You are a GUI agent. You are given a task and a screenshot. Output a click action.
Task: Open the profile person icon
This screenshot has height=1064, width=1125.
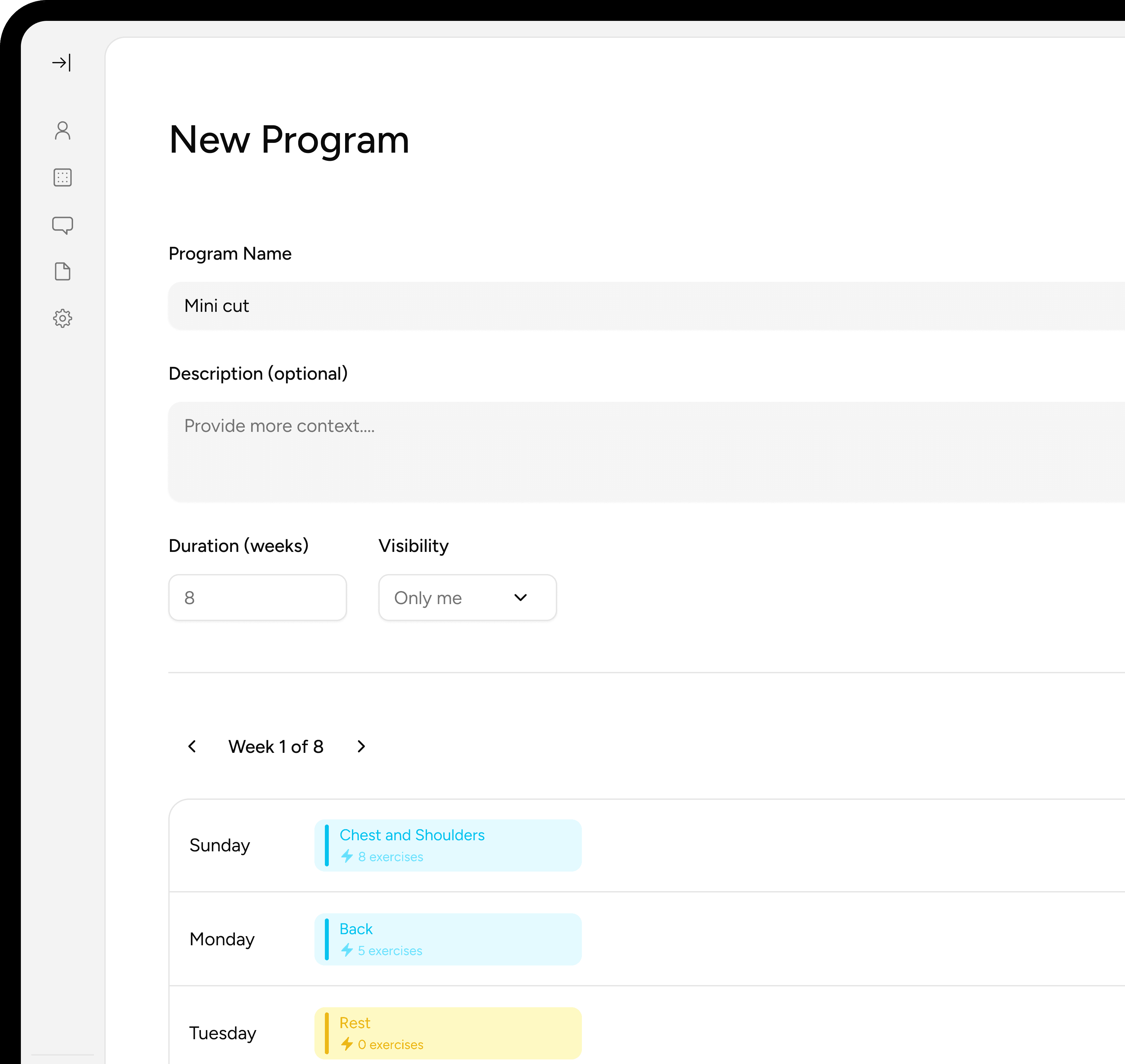coord(62,130)
